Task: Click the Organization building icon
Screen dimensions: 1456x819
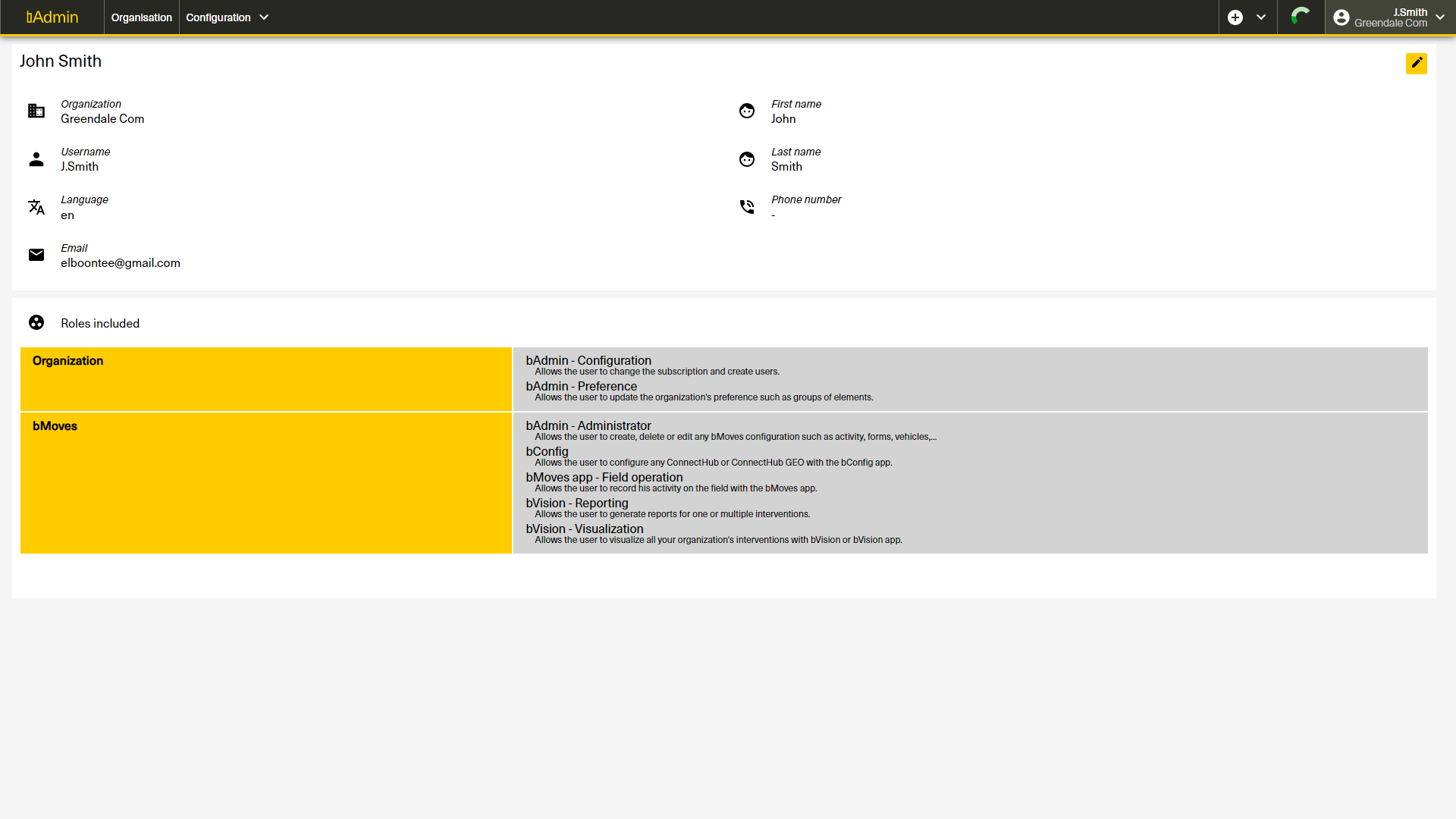Action: pos(36,111)
